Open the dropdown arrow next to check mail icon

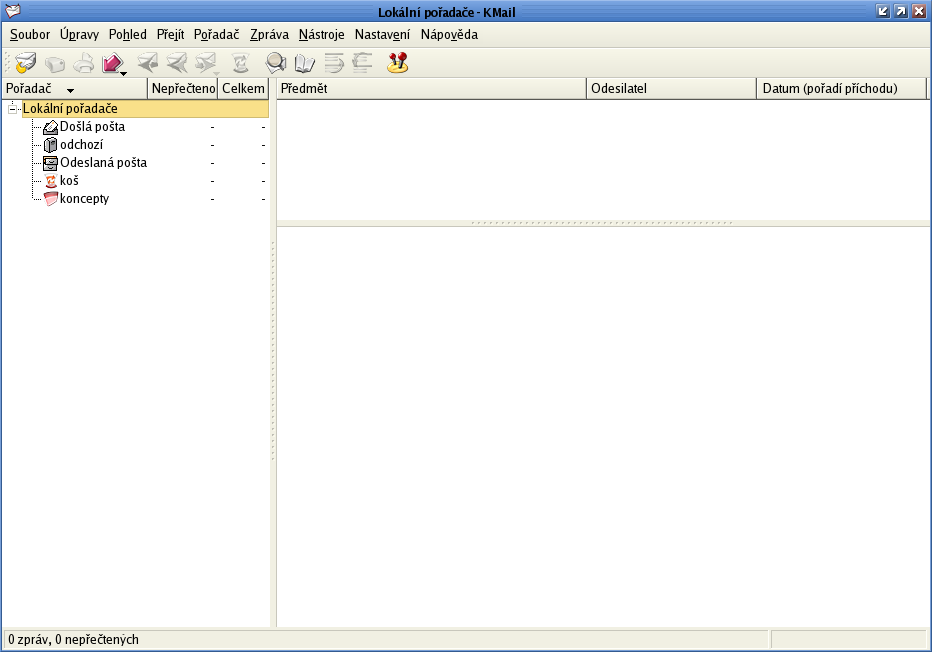[124, 73]
